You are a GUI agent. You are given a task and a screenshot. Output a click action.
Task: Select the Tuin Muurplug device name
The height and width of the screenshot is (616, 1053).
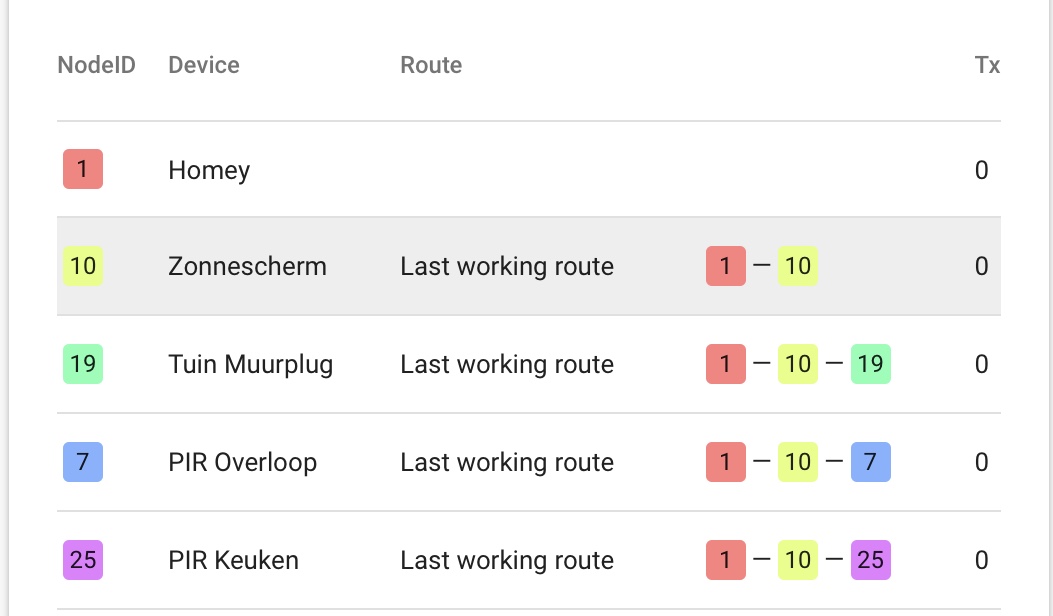pyautogui.click(x=250, y=364)
